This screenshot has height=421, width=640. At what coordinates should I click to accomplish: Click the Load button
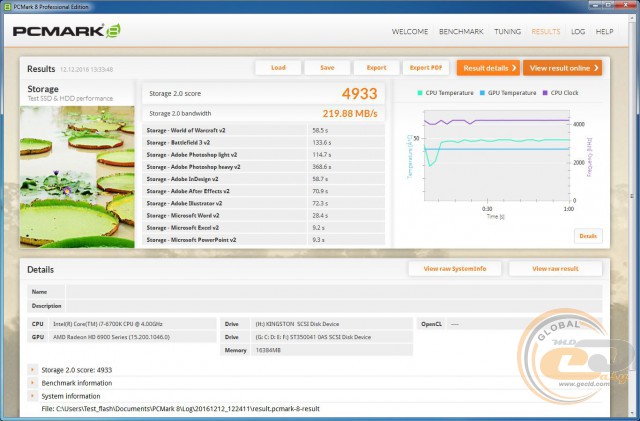tap(278, 68)
